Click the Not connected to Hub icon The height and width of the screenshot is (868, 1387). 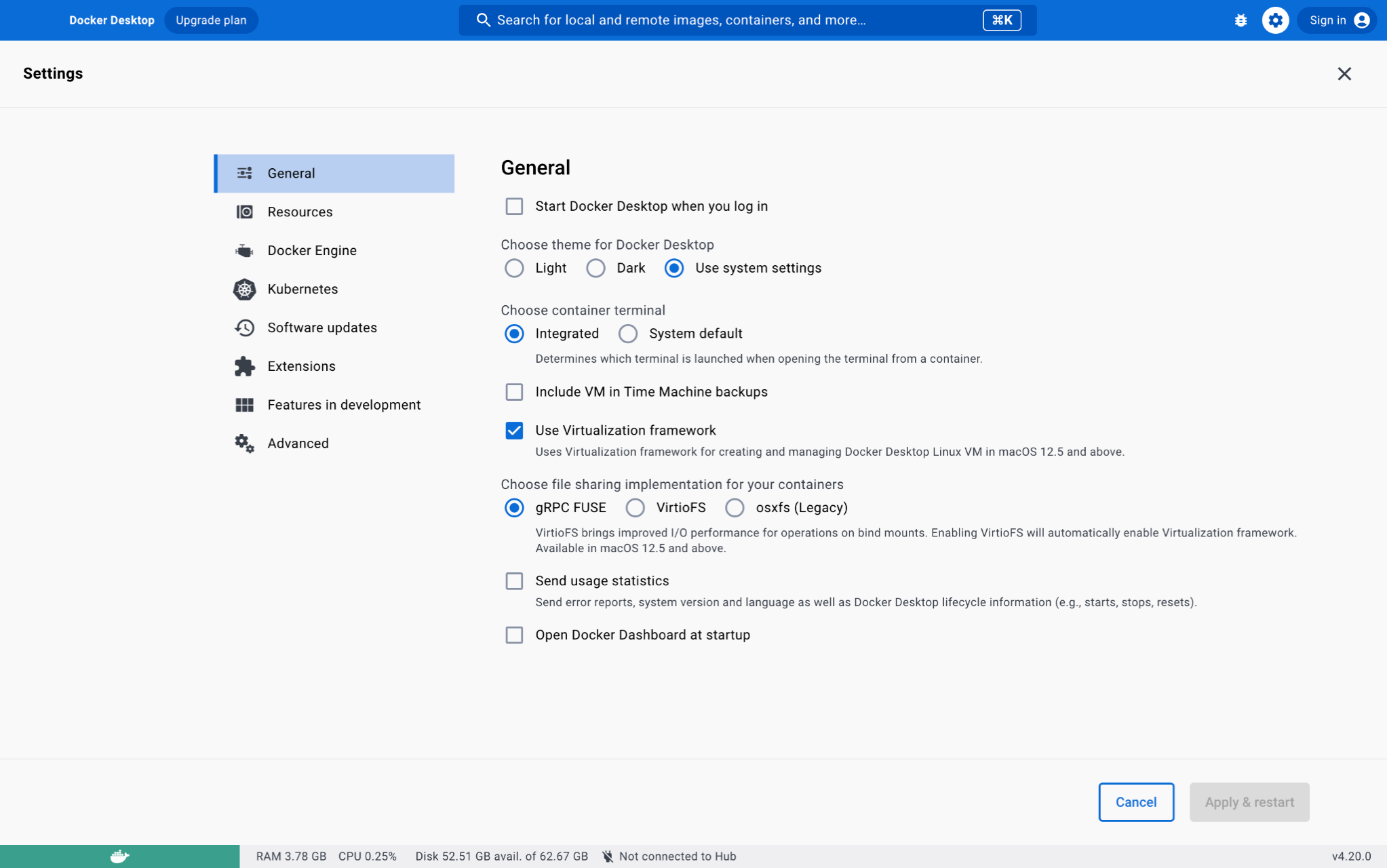pos(608,856)
